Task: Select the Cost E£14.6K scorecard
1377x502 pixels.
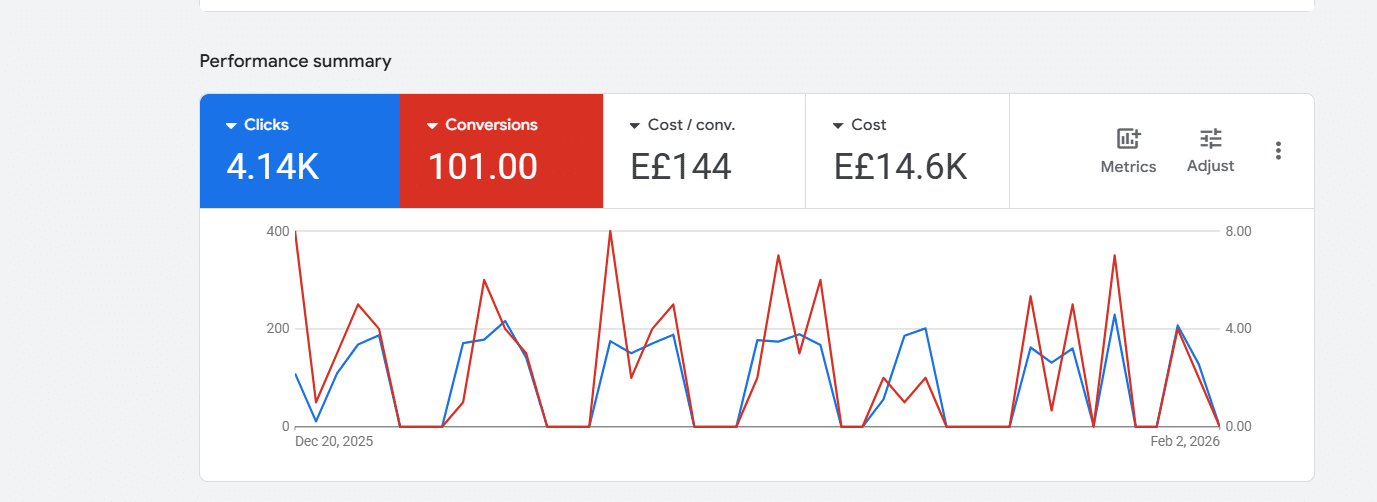Action: [907, 151]
